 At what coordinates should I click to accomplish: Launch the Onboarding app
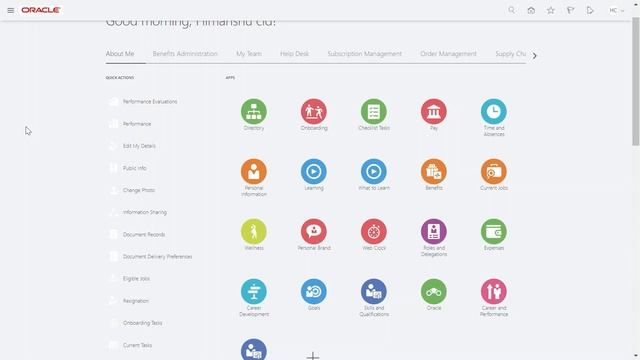pyautogui.click(x=314, y=111)
